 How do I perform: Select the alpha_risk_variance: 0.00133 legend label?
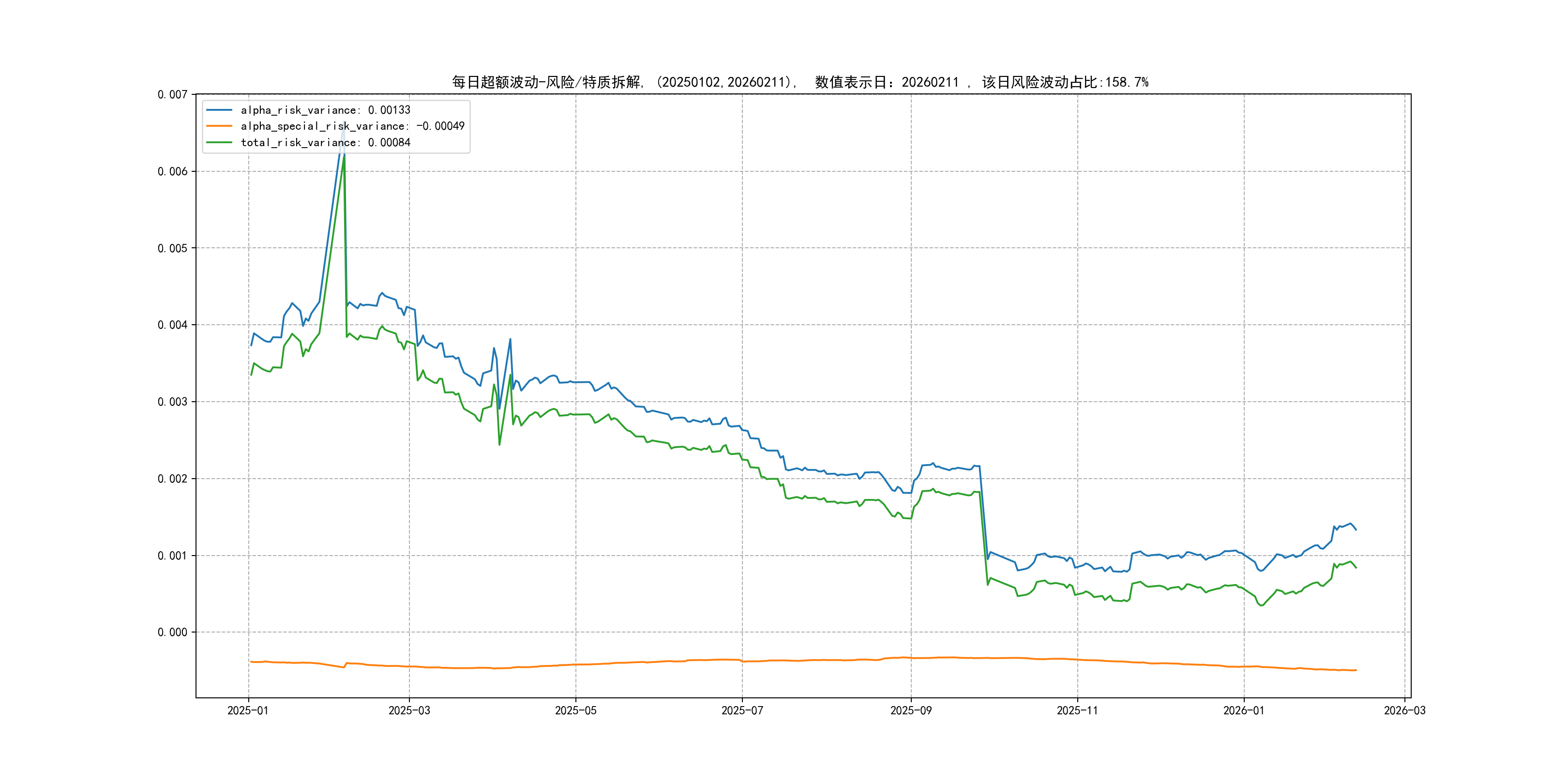[325, 110]
